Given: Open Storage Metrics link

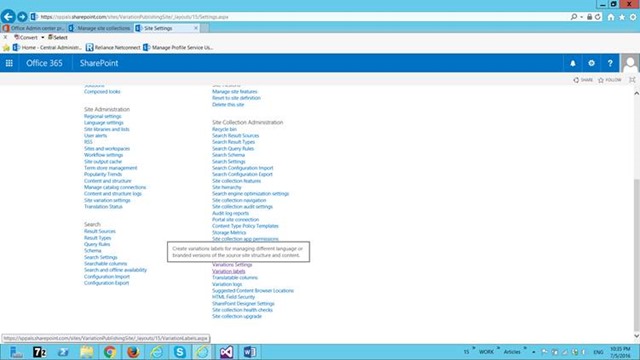Looking at the screenshot, I should [229, 233].
